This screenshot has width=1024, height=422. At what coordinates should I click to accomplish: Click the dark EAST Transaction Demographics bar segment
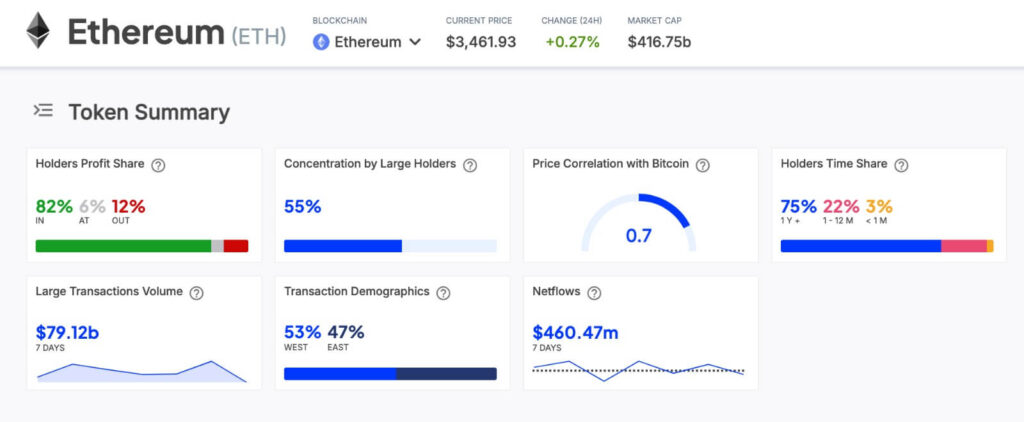[447, 374]
